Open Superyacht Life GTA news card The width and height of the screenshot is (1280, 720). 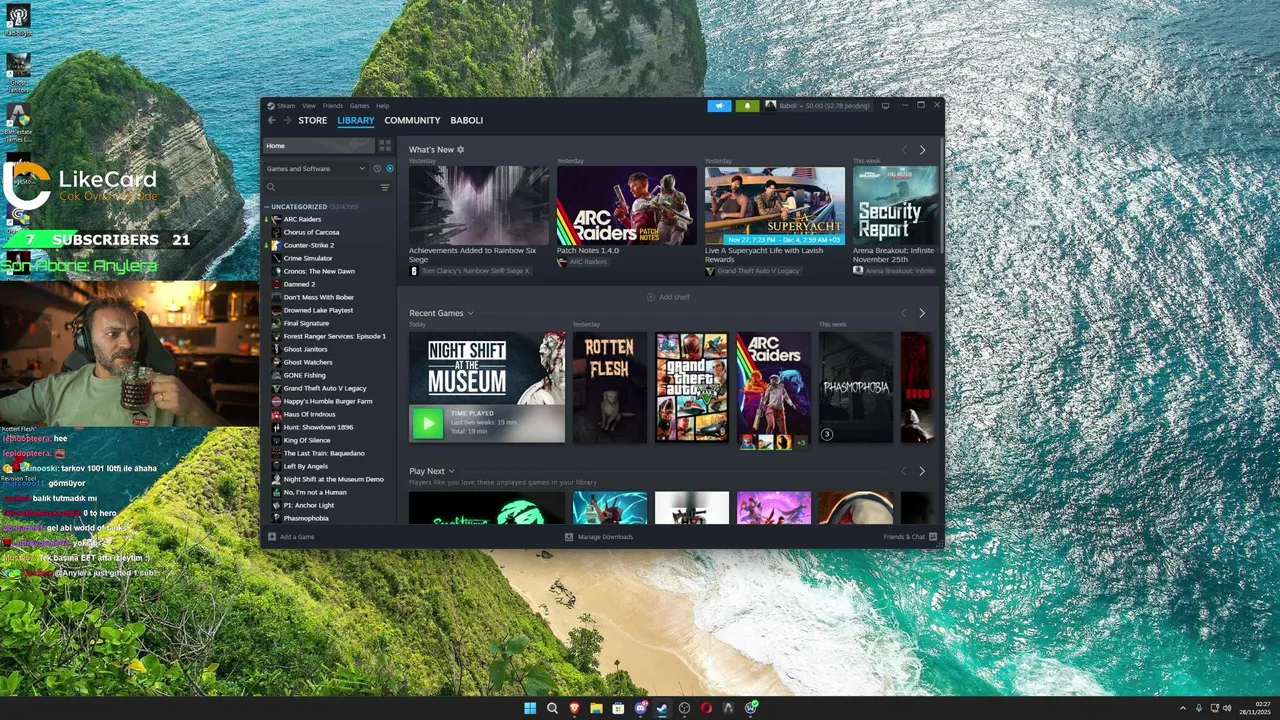(775, 205)
